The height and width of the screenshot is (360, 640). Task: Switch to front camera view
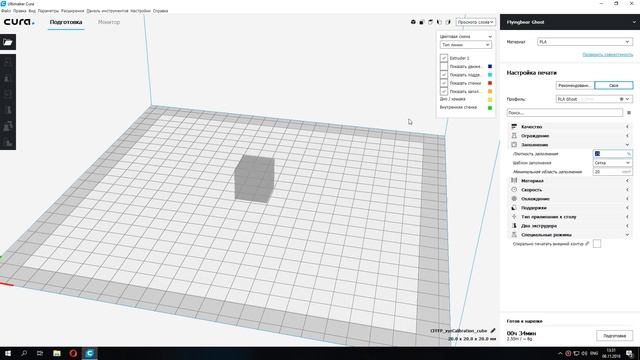(422, 22)
